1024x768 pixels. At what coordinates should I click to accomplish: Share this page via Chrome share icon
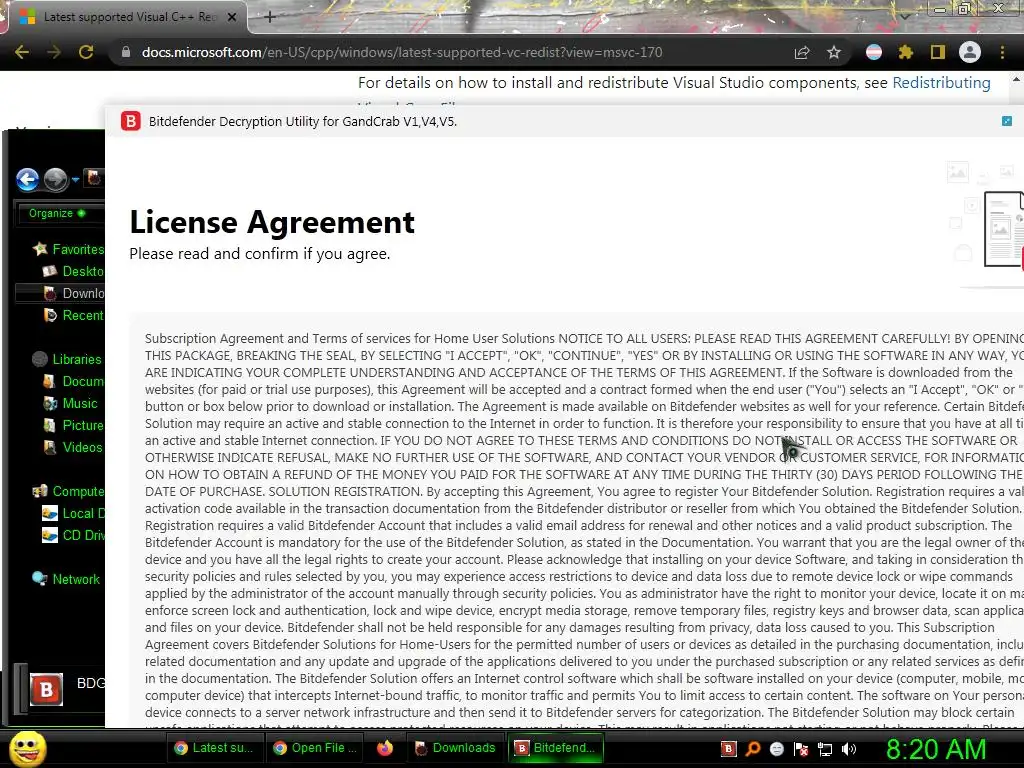802,52
